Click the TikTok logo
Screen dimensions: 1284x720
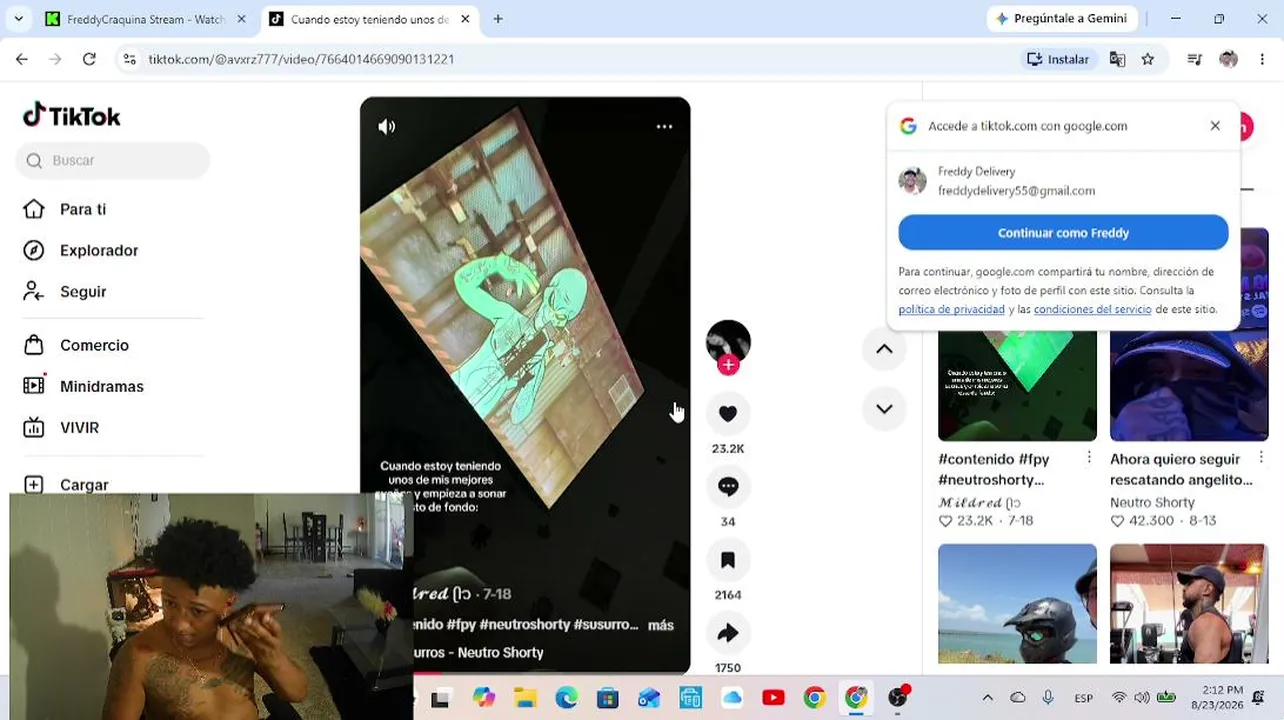(72, 116)
